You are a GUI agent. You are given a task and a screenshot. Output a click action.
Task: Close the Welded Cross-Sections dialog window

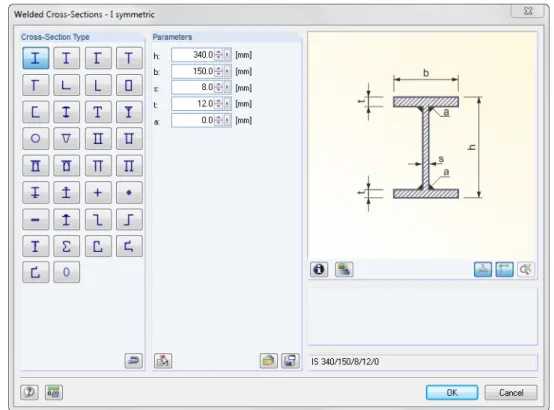[x=528, y=11]
